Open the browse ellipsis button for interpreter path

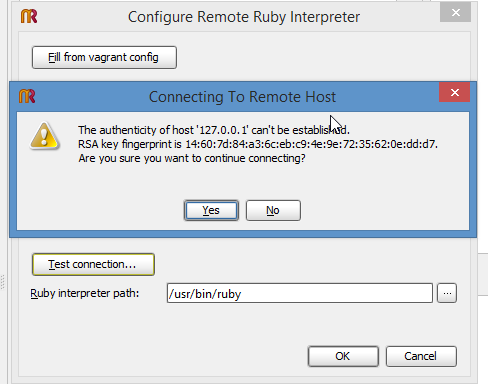[x=447, y=293]
